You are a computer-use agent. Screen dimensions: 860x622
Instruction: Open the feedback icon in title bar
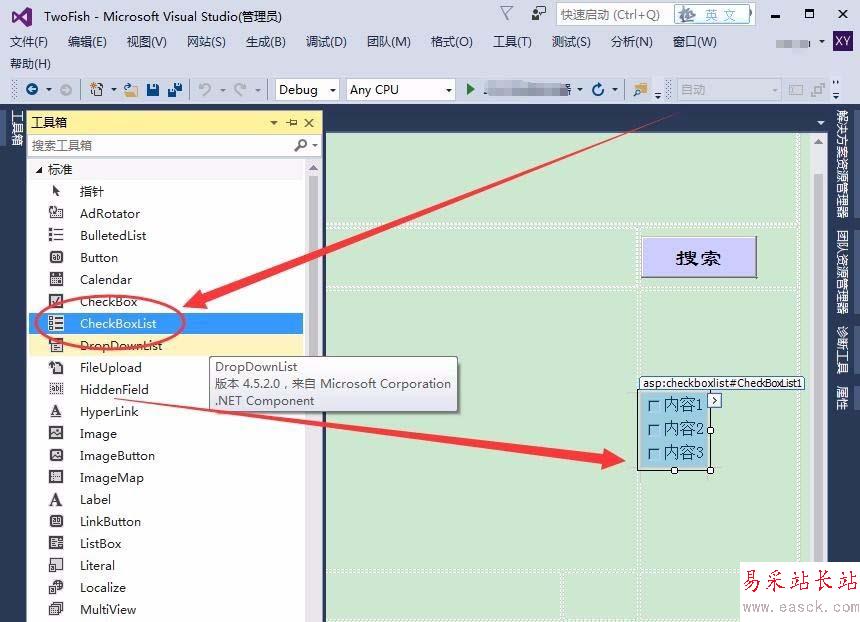pyautogui.click(x=539, y=14)
